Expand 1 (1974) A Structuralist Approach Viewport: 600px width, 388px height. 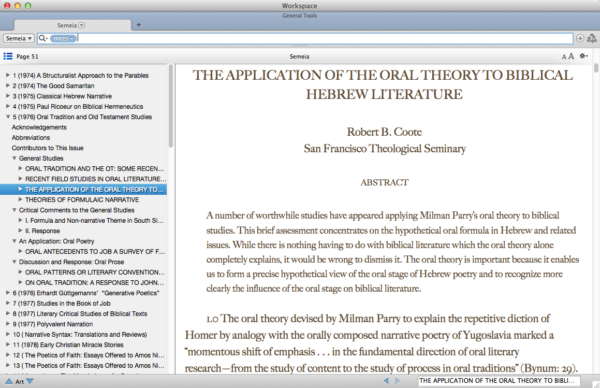pyautogui.click(x=8, y=75)
